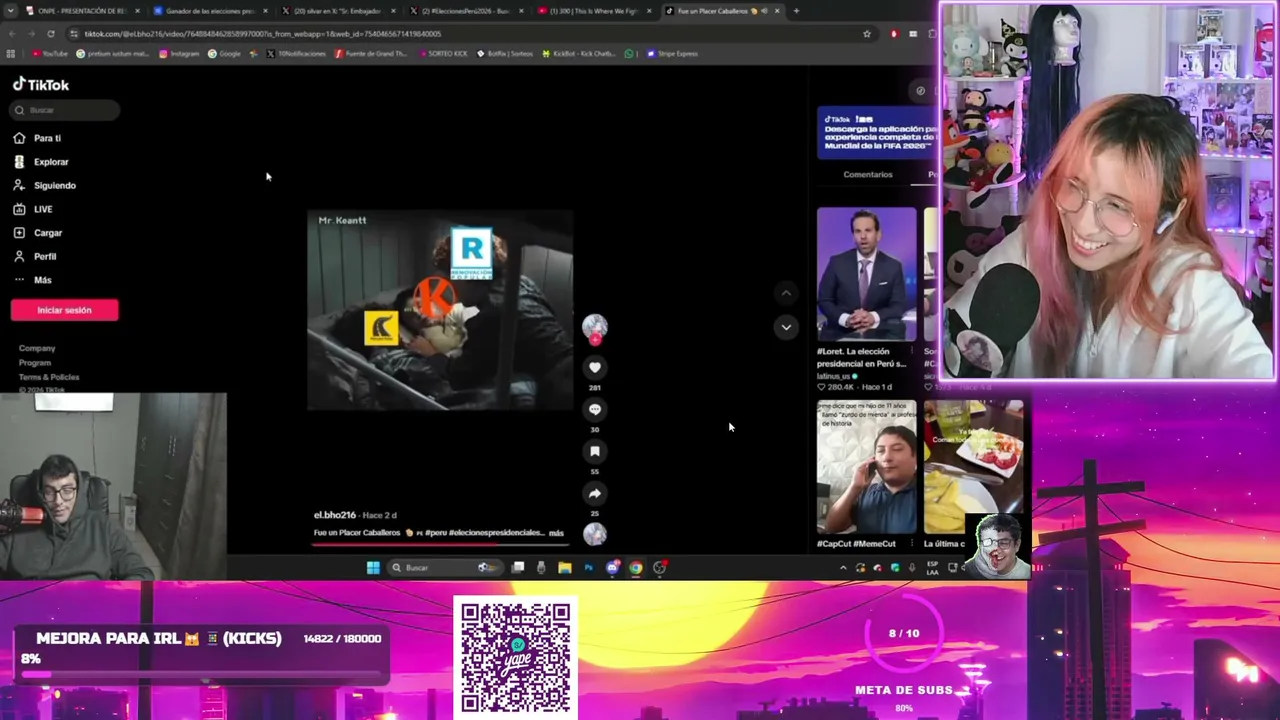Image resolution: width=1280 pixels, height=720 pixels.
Task: Open the SORTEO KICK bookmark
Action: coord(443,54)
